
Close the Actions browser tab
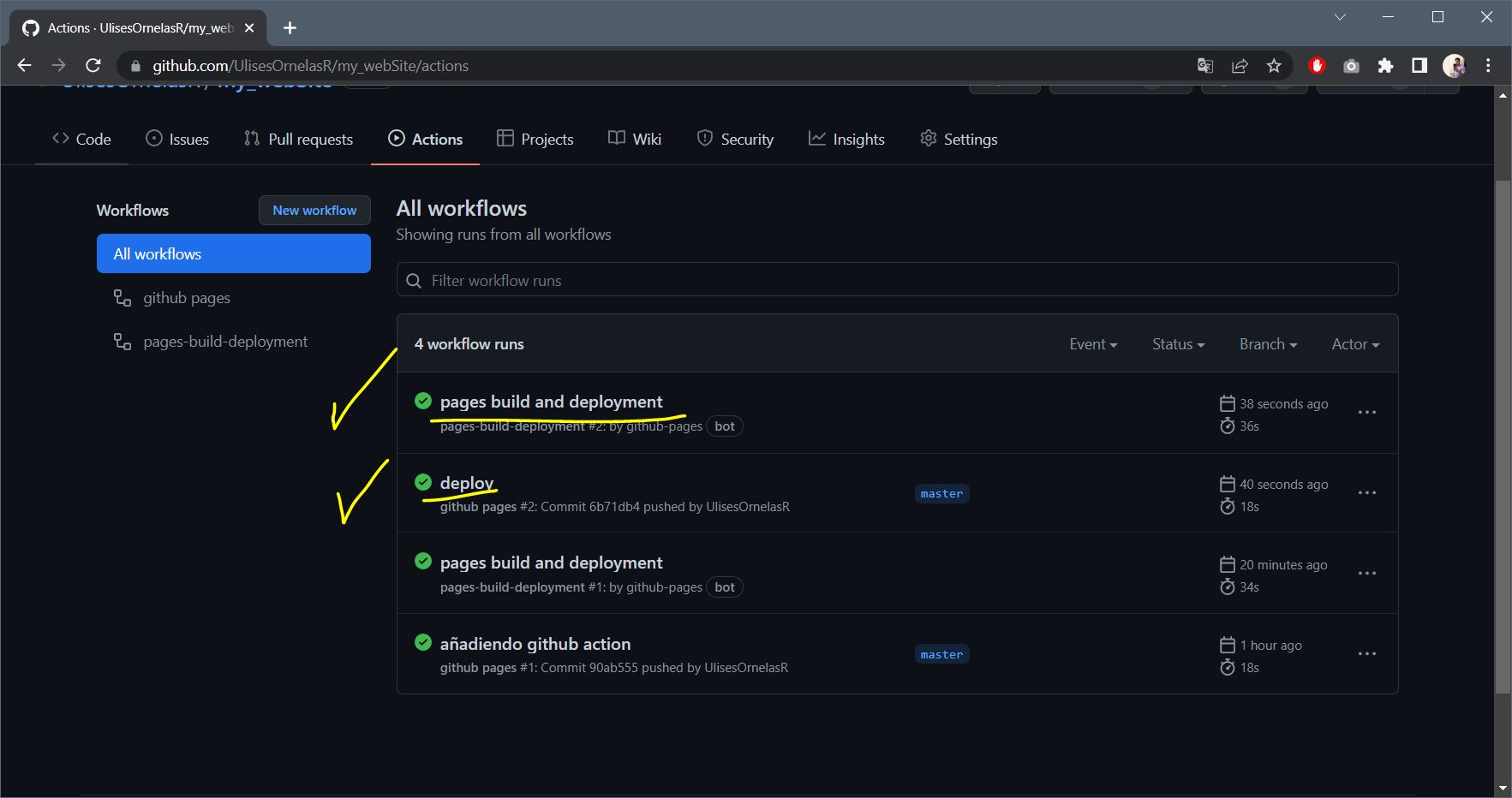[249, 28]
